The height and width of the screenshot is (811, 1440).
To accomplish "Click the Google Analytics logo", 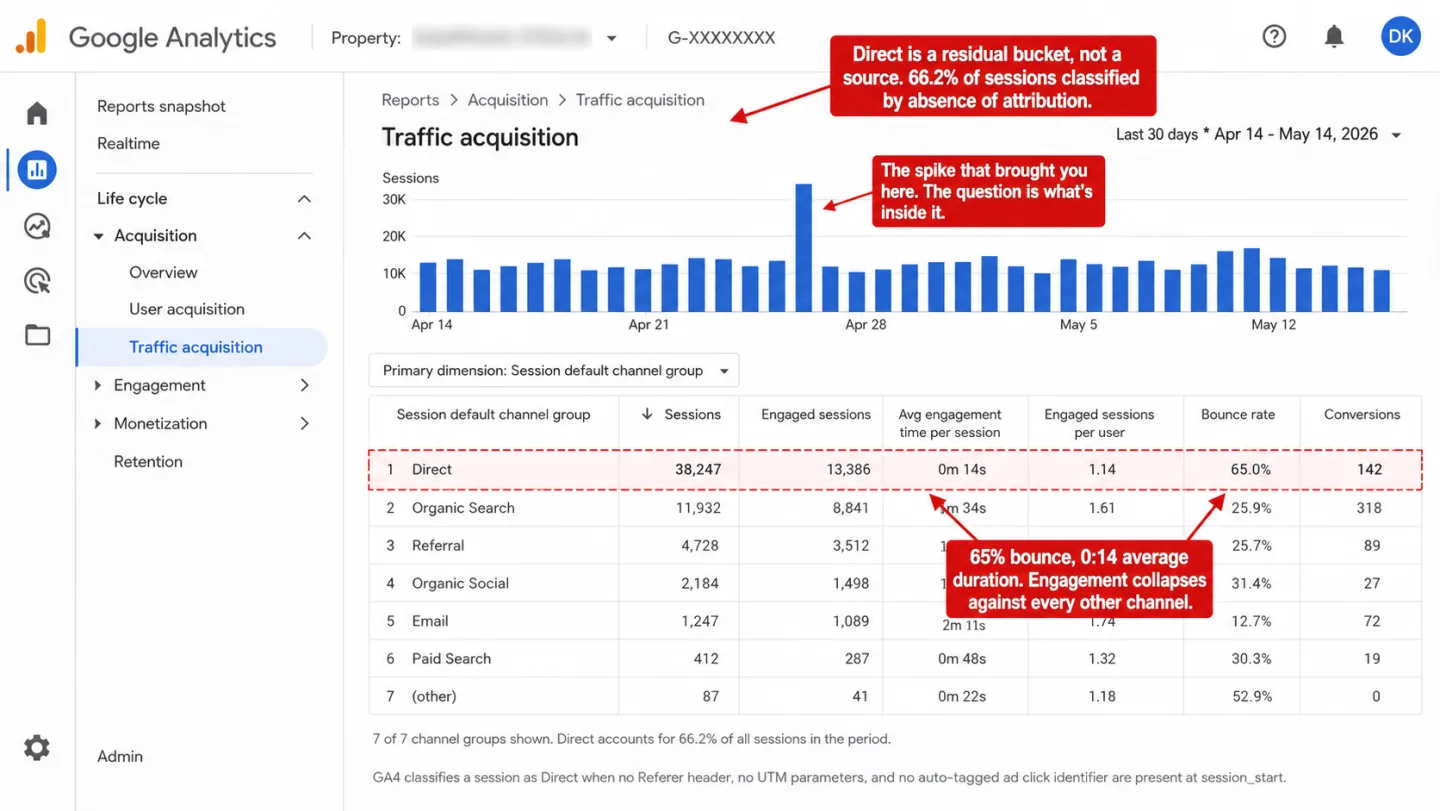I will [x=145, y=38].
